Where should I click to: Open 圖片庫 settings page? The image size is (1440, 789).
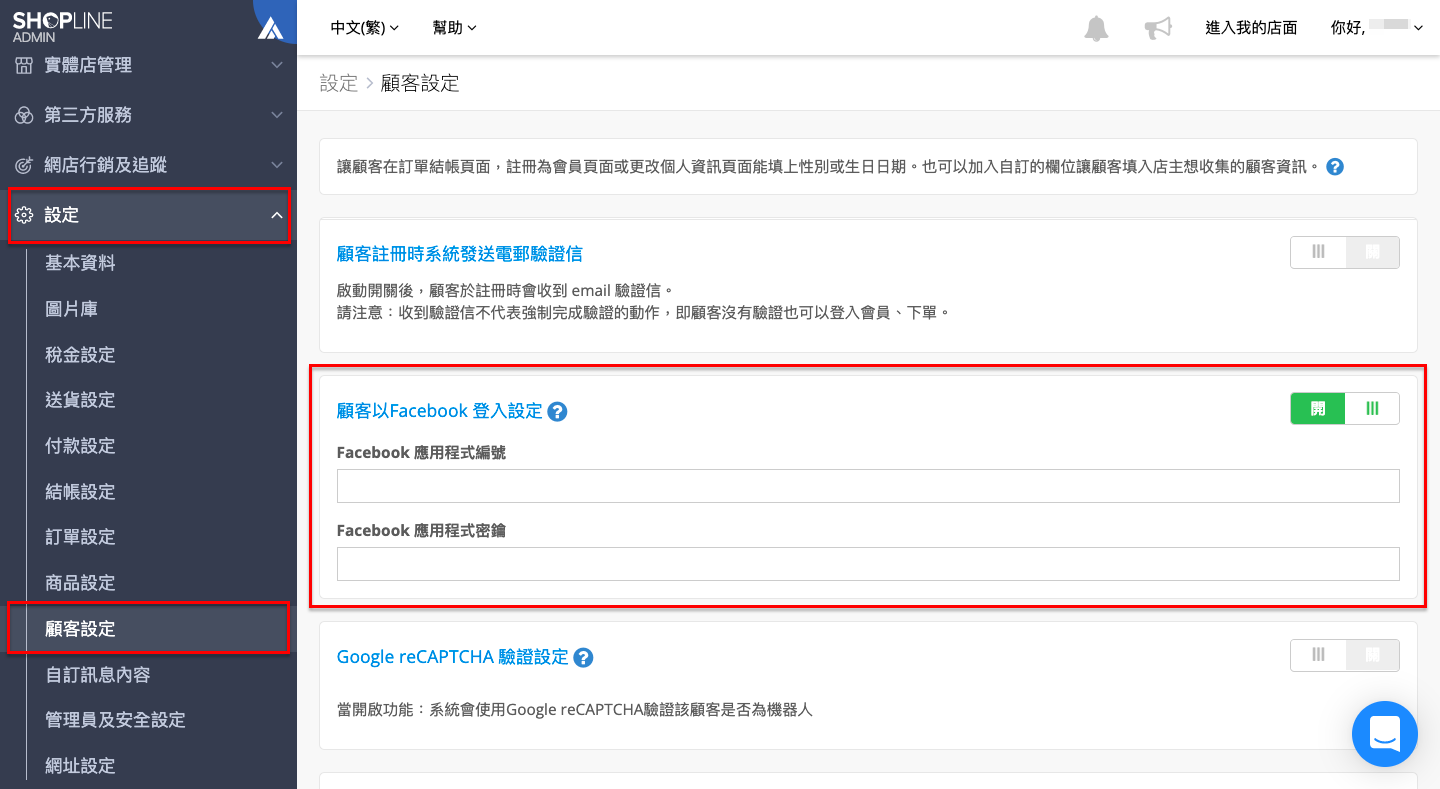coord(71,309)
